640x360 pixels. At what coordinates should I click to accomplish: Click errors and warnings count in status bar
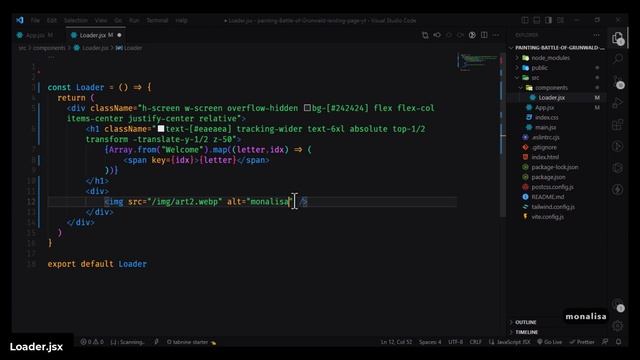click(x=92, y=342)
